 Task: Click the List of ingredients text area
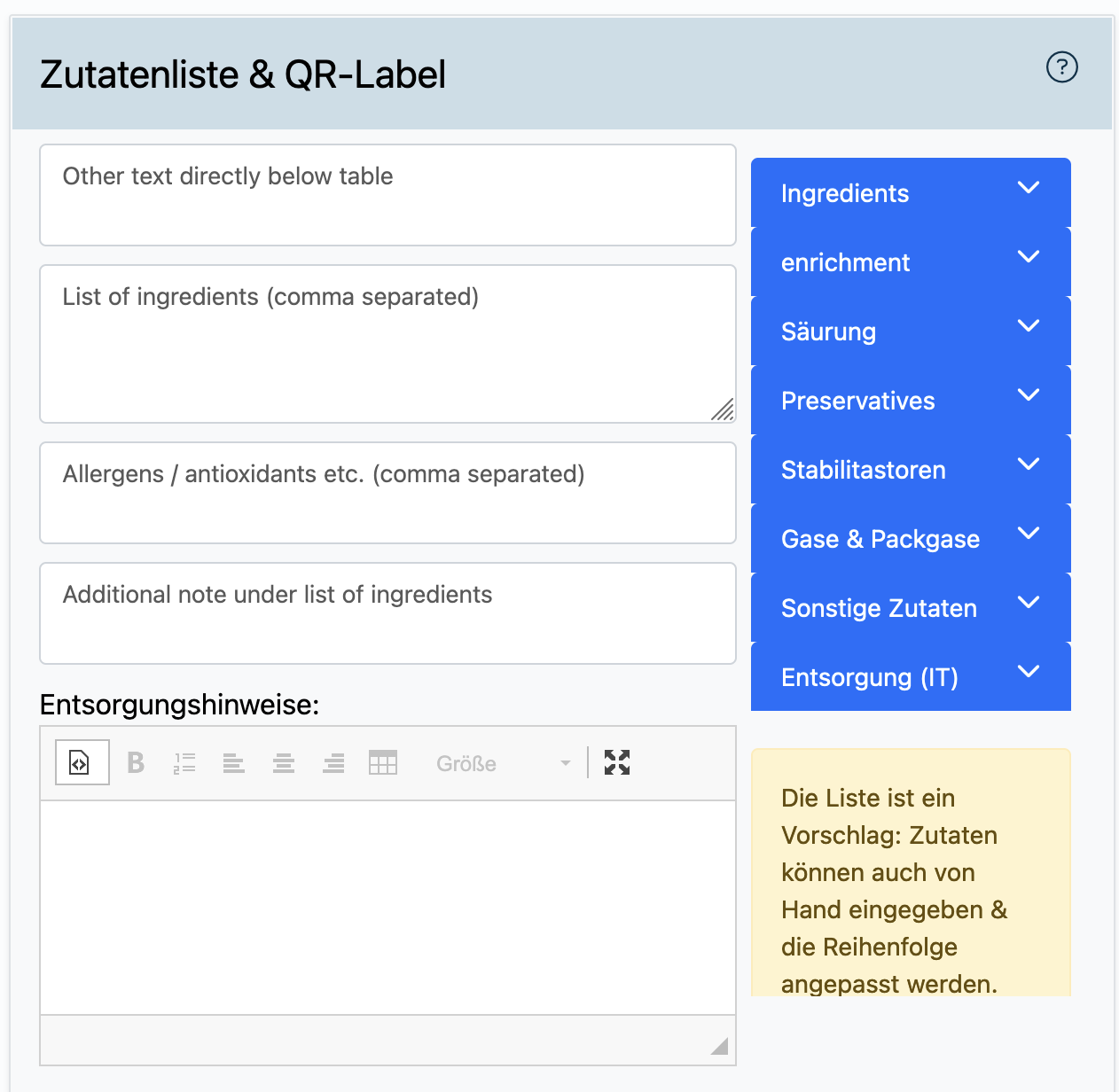(x=387, y=344)
